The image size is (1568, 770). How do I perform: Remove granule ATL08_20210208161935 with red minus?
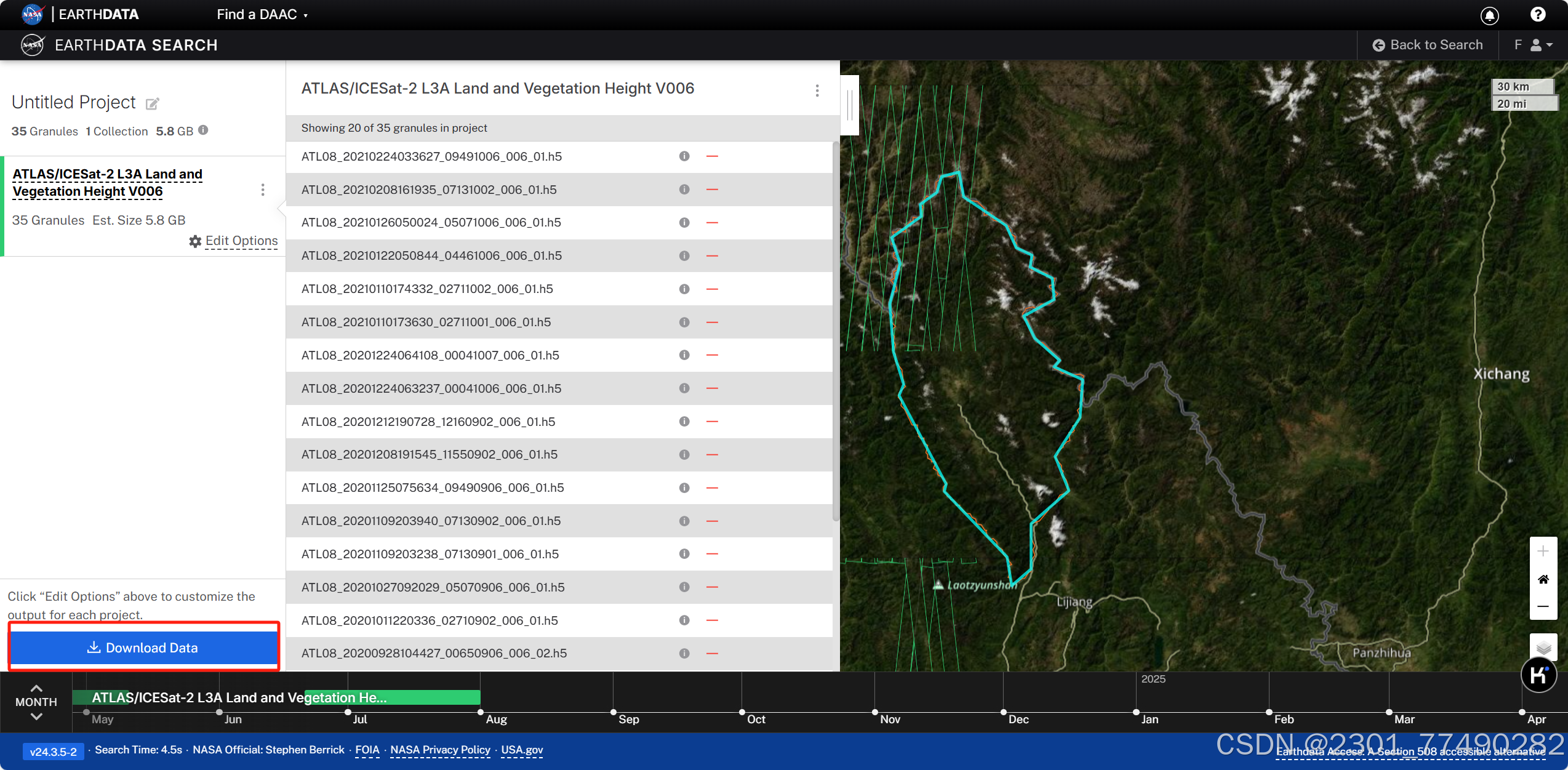[712, 190]
